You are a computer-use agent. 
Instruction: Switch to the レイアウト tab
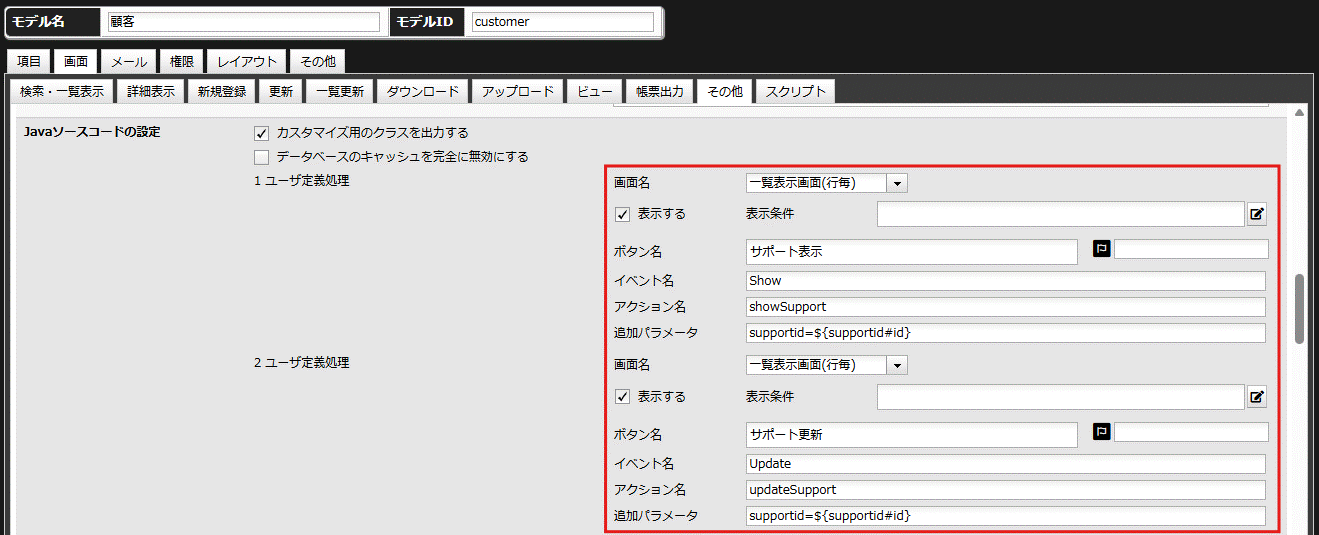pyautogui.click(x=247, y=62)
